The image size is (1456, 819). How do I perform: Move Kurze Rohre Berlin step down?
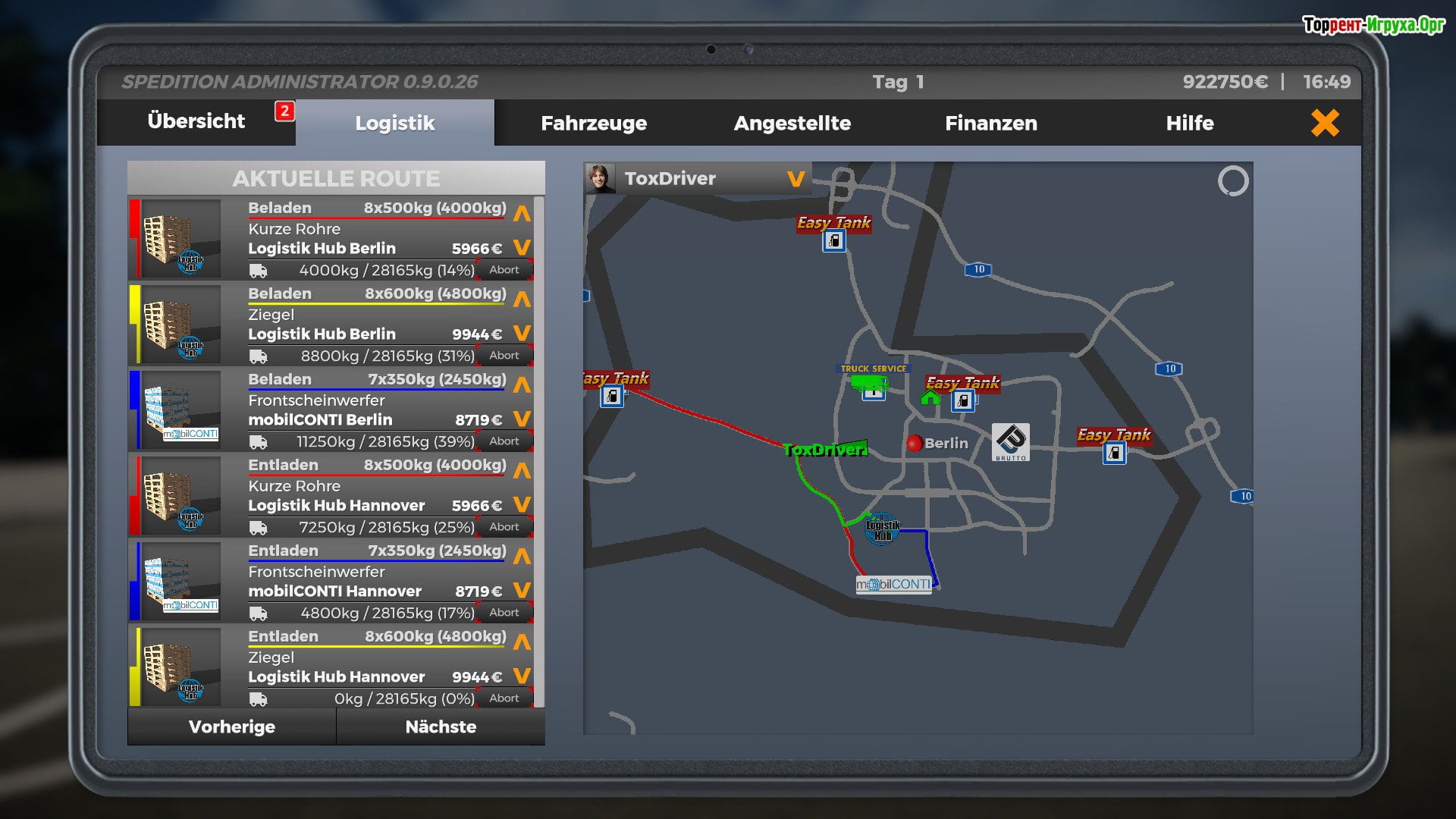(522, 248)
